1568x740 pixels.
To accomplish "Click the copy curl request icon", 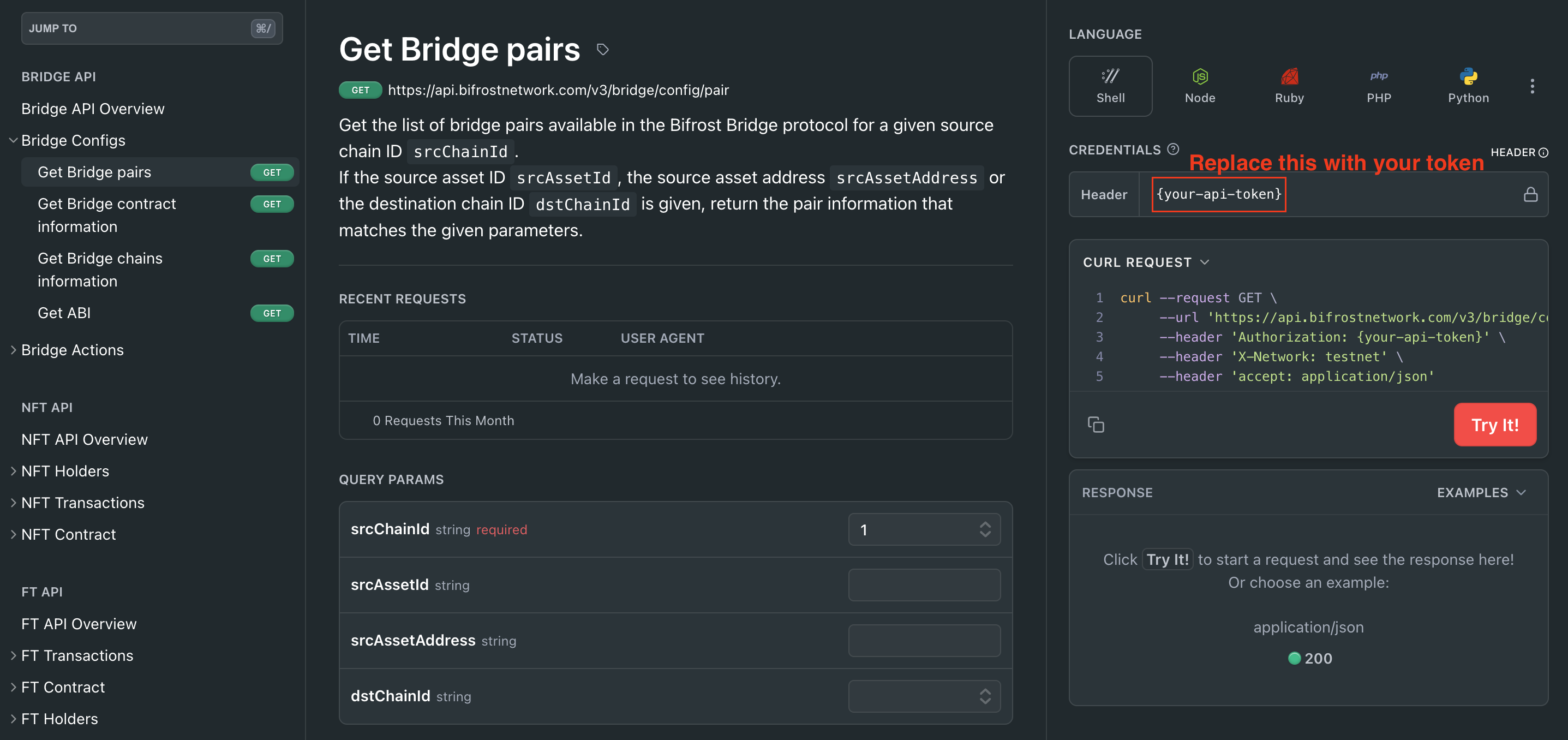I will (1096, 424).
